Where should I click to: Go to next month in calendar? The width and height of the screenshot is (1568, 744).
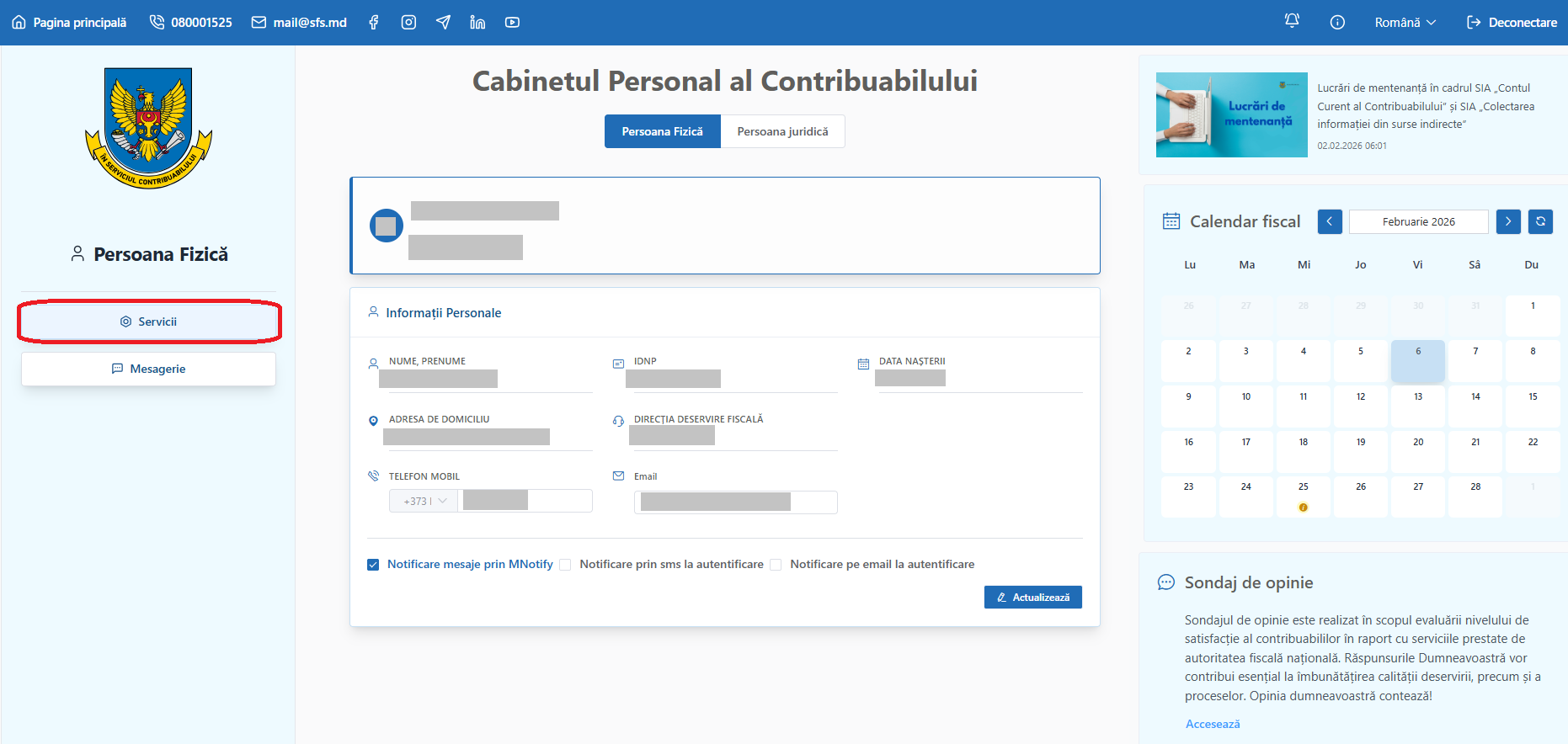click(1508, 221)
